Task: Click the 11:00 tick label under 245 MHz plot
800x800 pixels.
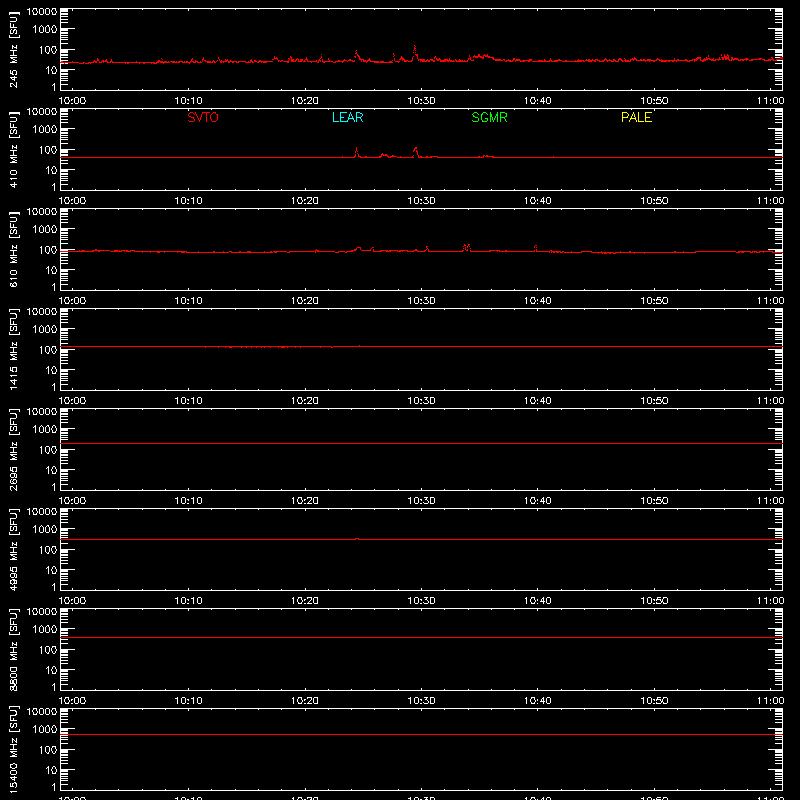Action: (770, 101)
